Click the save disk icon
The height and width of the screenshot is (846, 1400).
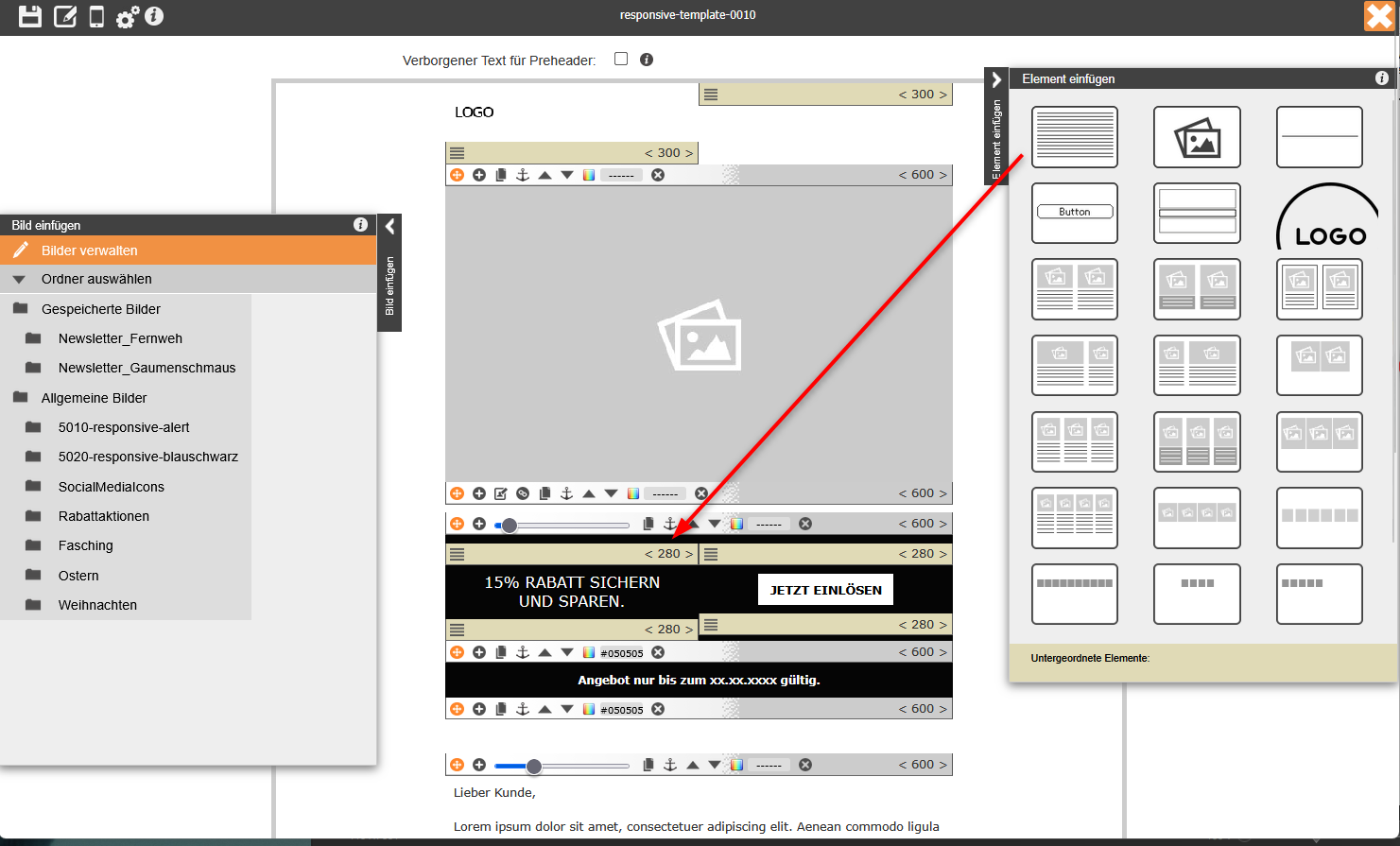click(30, 16)
